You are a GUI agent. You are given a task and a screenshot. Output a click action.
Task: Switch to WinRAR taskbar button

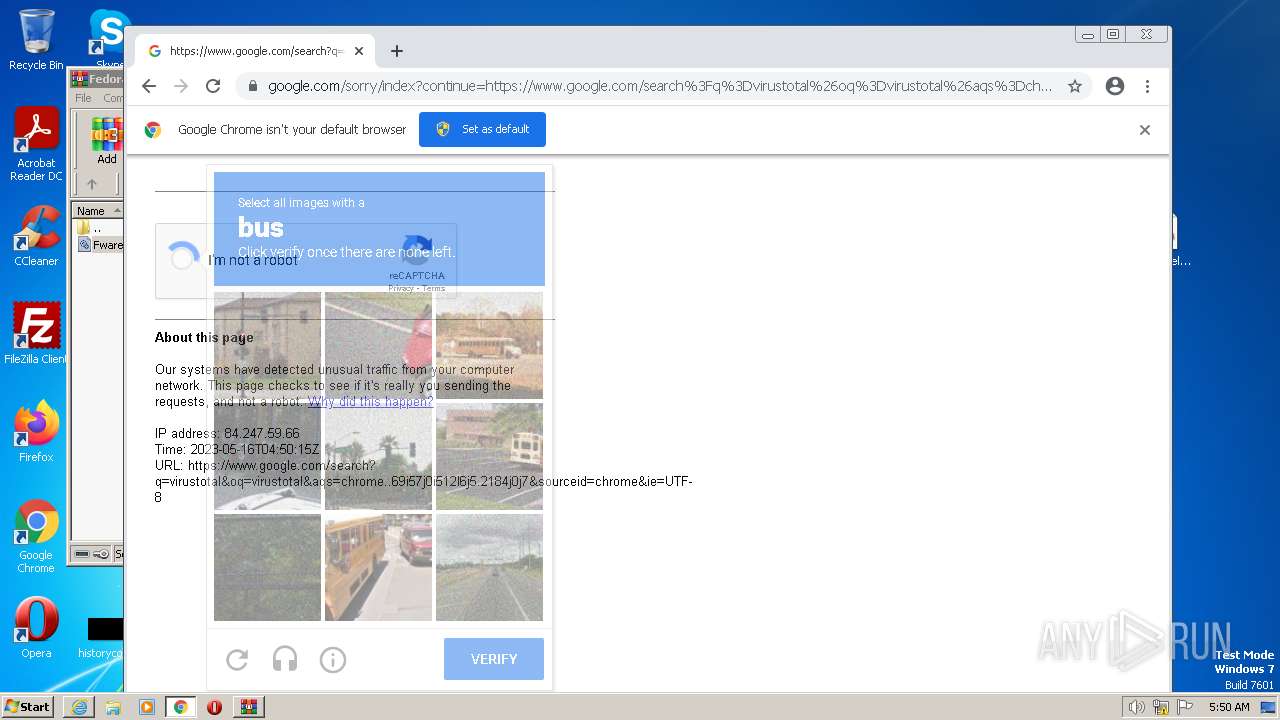coord(249,707)
